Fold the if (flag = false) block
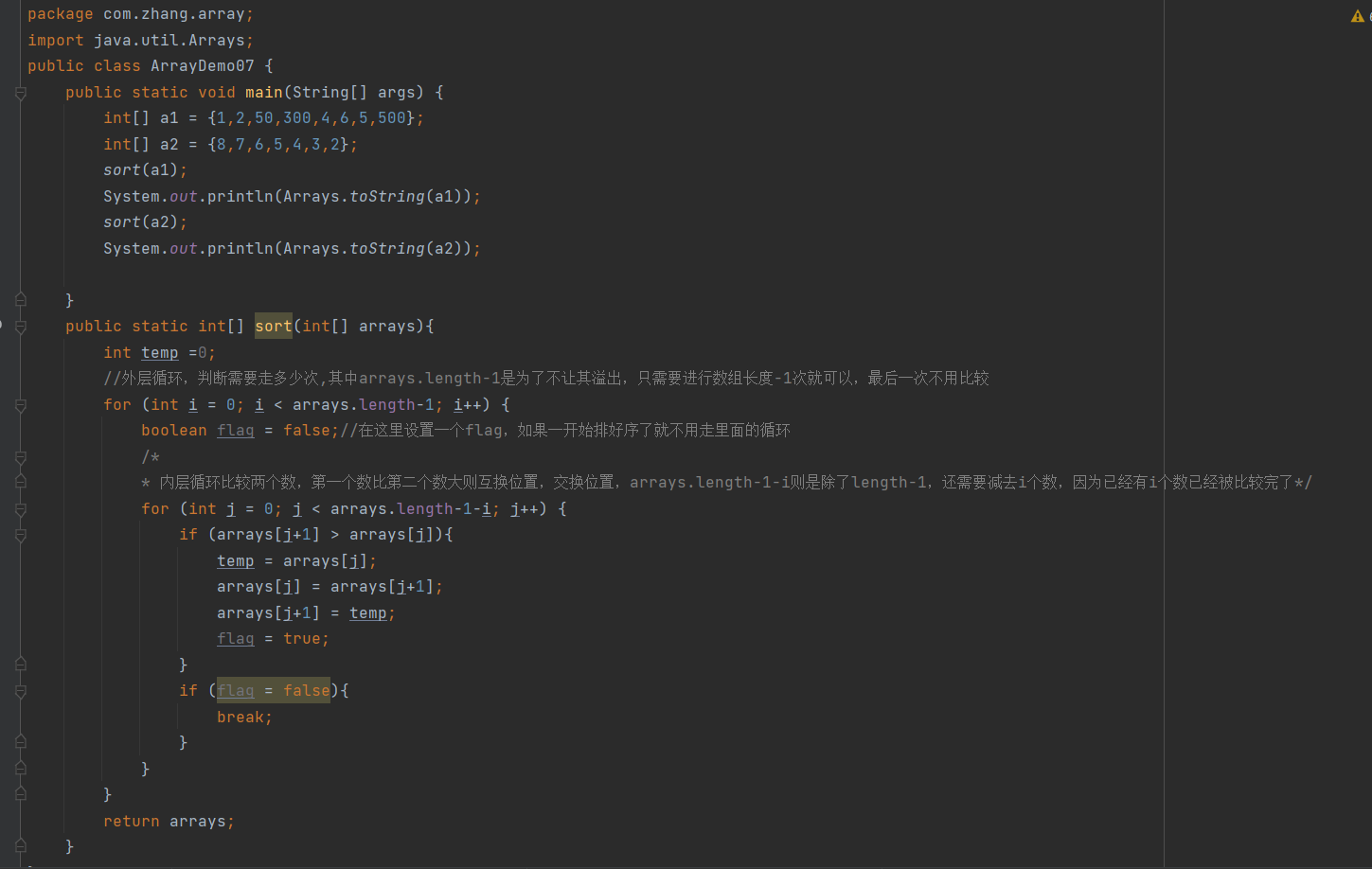The image size is (1372, 869). [21, 691]
